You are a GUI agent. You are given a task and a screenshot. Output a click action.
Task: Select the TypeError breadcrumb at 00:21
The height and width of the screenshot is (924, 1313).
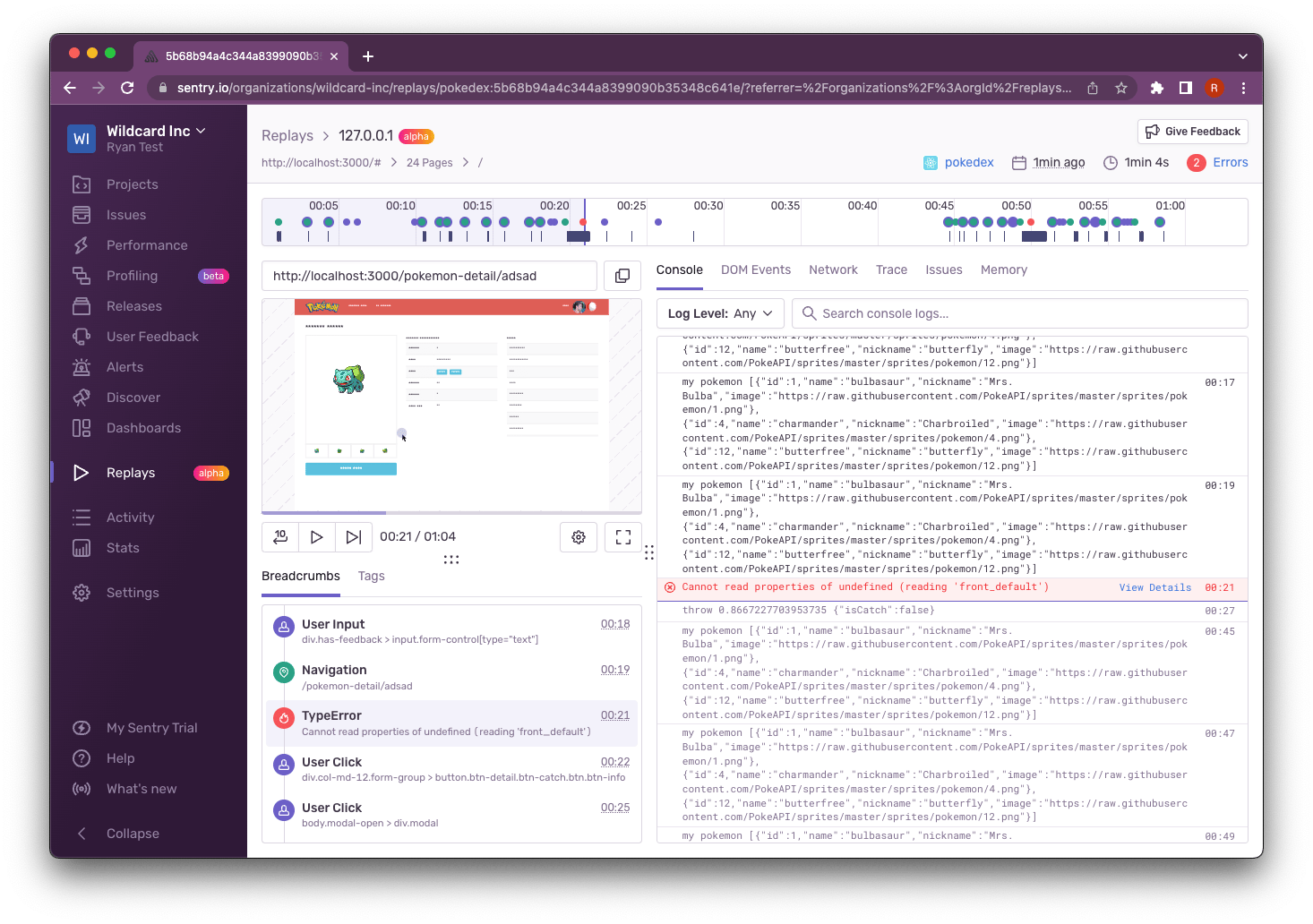coord(451,723)
